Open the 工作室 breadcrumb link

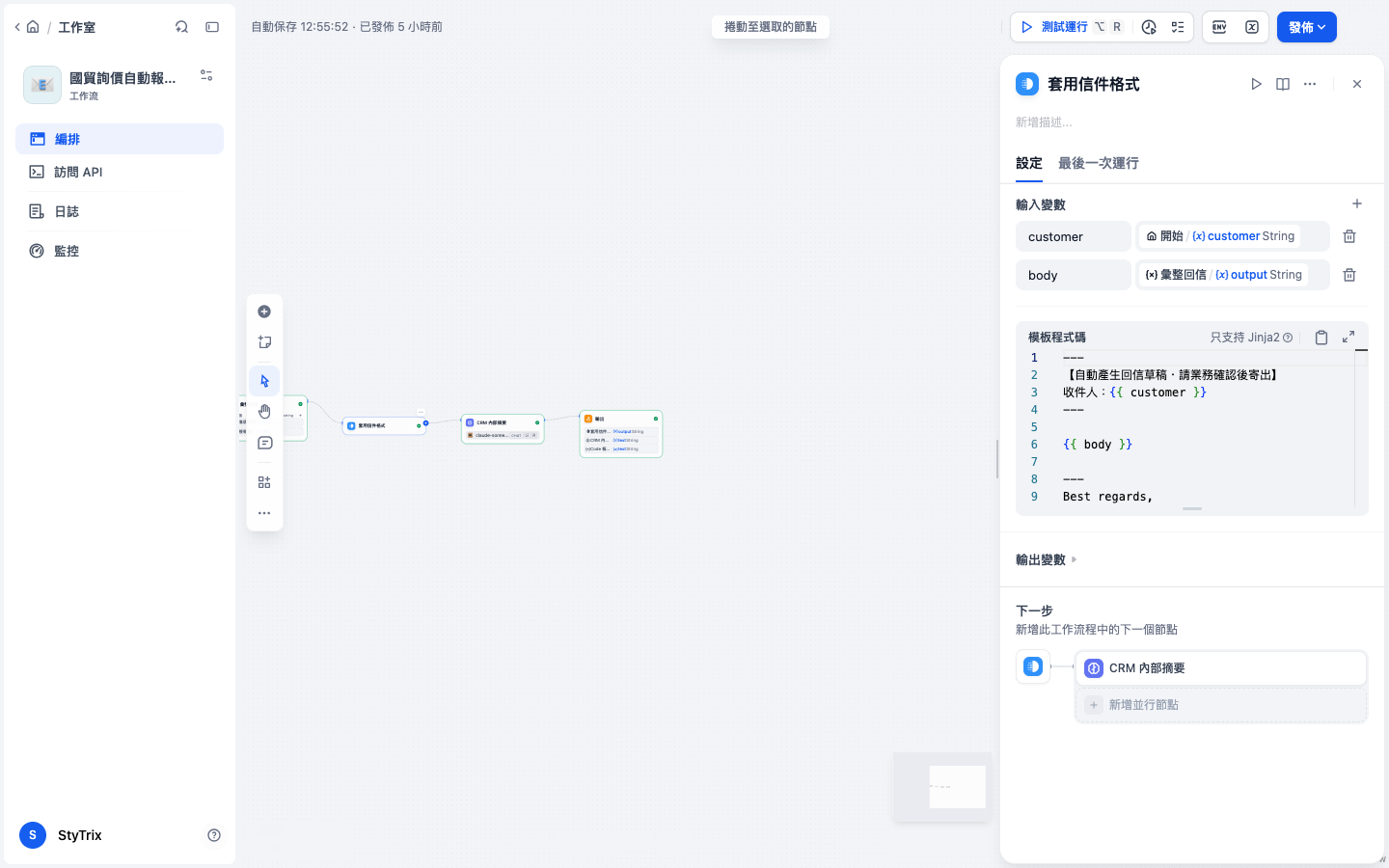click(x=77, y=27)
